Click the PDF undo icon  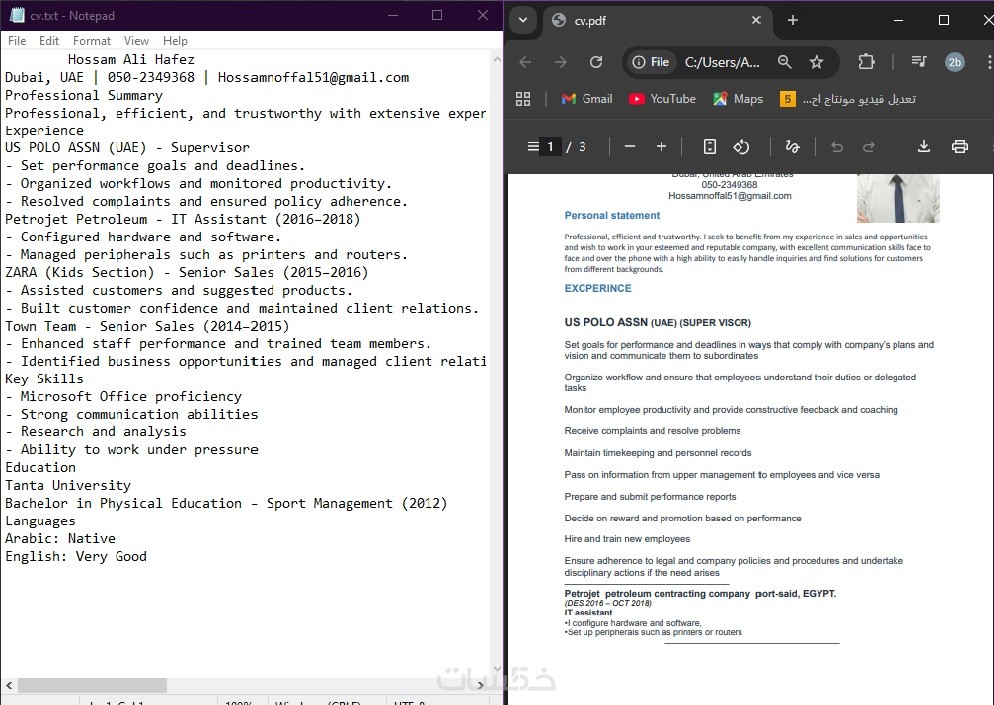click(837, 146)
